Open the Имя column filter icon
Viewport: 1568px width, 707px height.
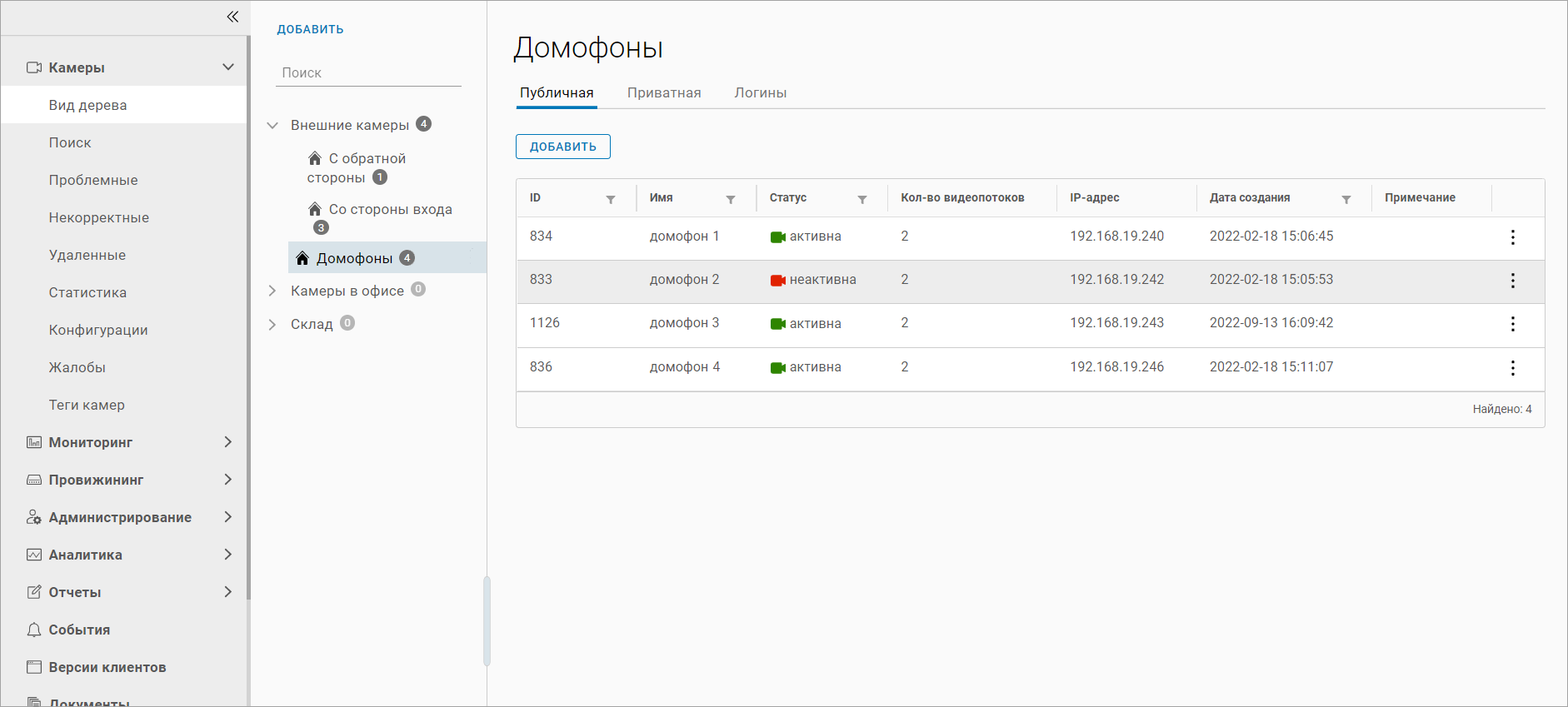tap(731, 199)
